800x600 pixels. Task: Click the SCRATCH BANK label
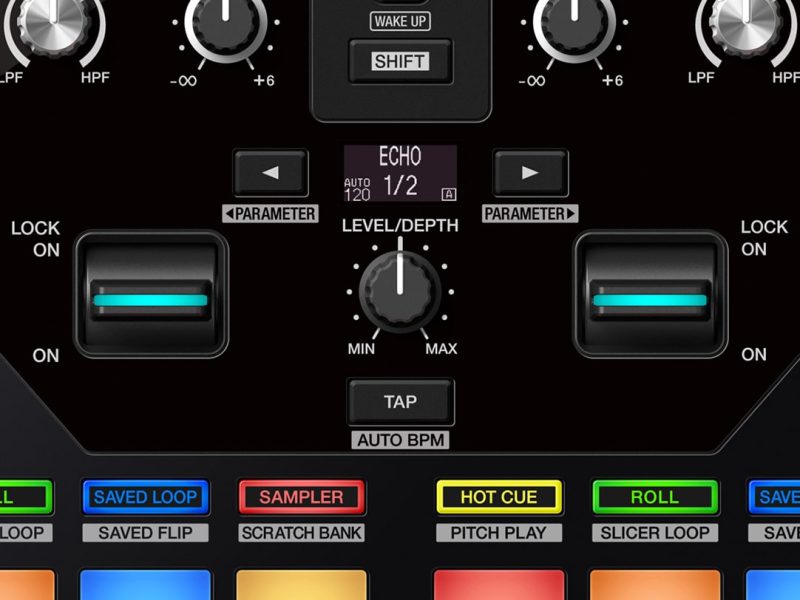(302, 533)
